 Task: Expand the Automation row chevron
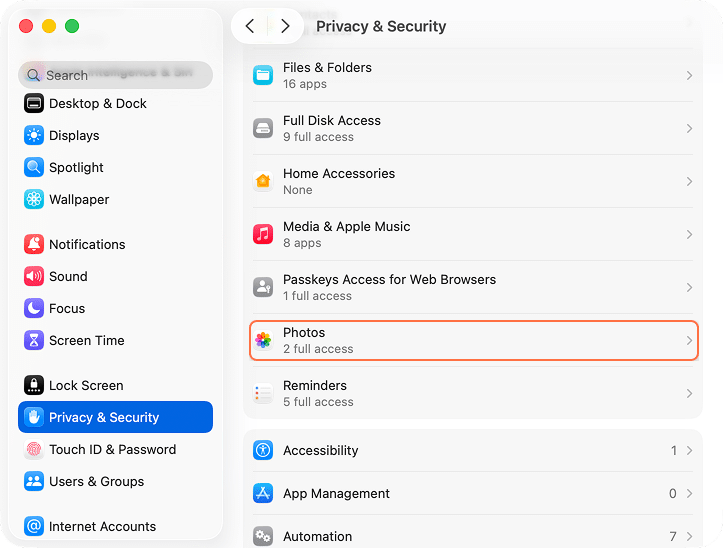pyautogui.click(x=689, y=536)
